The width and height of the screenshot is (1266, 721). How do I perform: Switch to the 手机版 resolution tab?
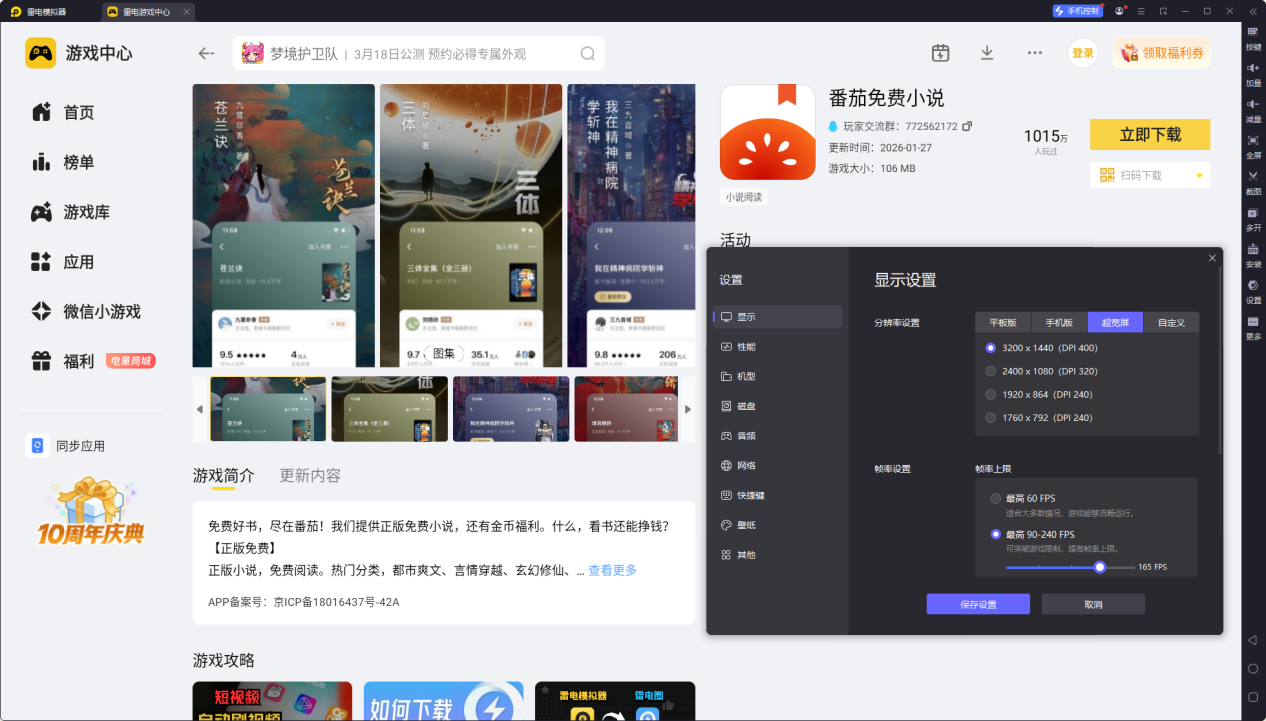click(1059, 322)
